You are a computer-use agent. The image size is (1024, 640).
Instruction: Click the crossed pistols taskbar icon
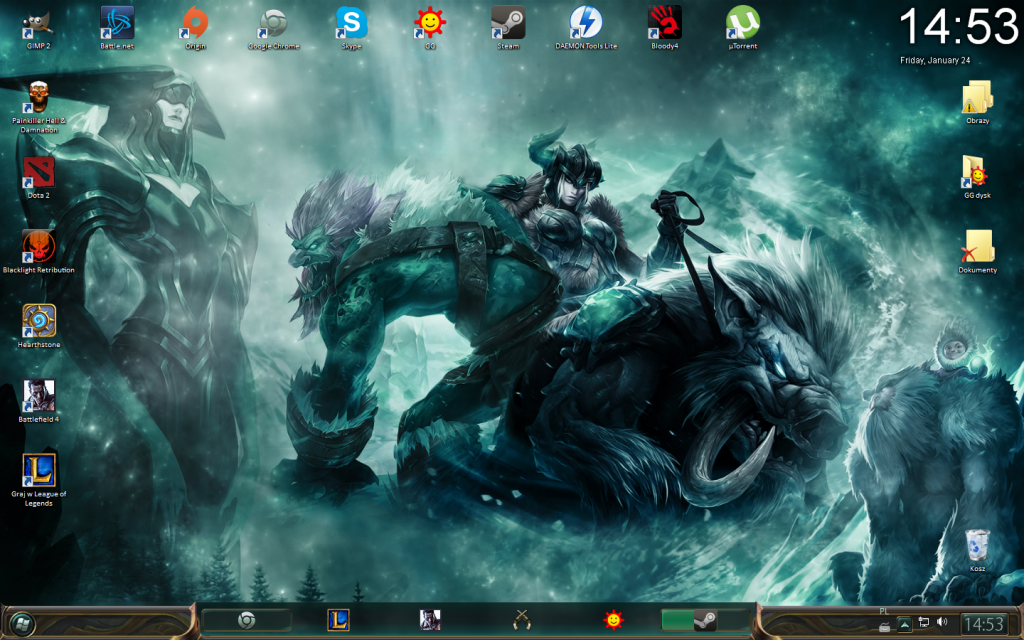click(x=521, y=620)
